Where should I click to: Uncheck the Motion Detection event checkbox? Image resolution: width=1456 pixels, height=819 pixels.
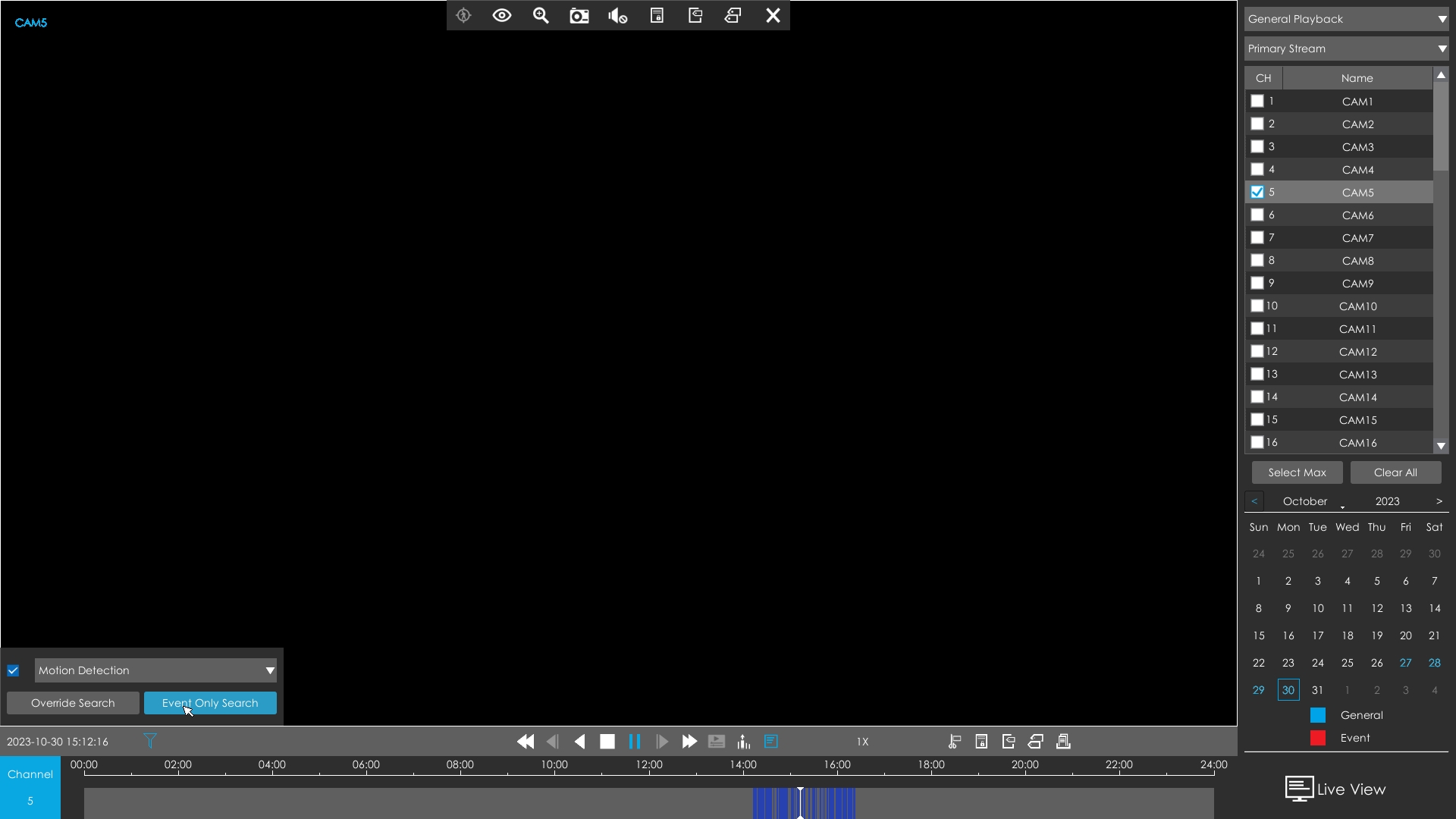13,670
